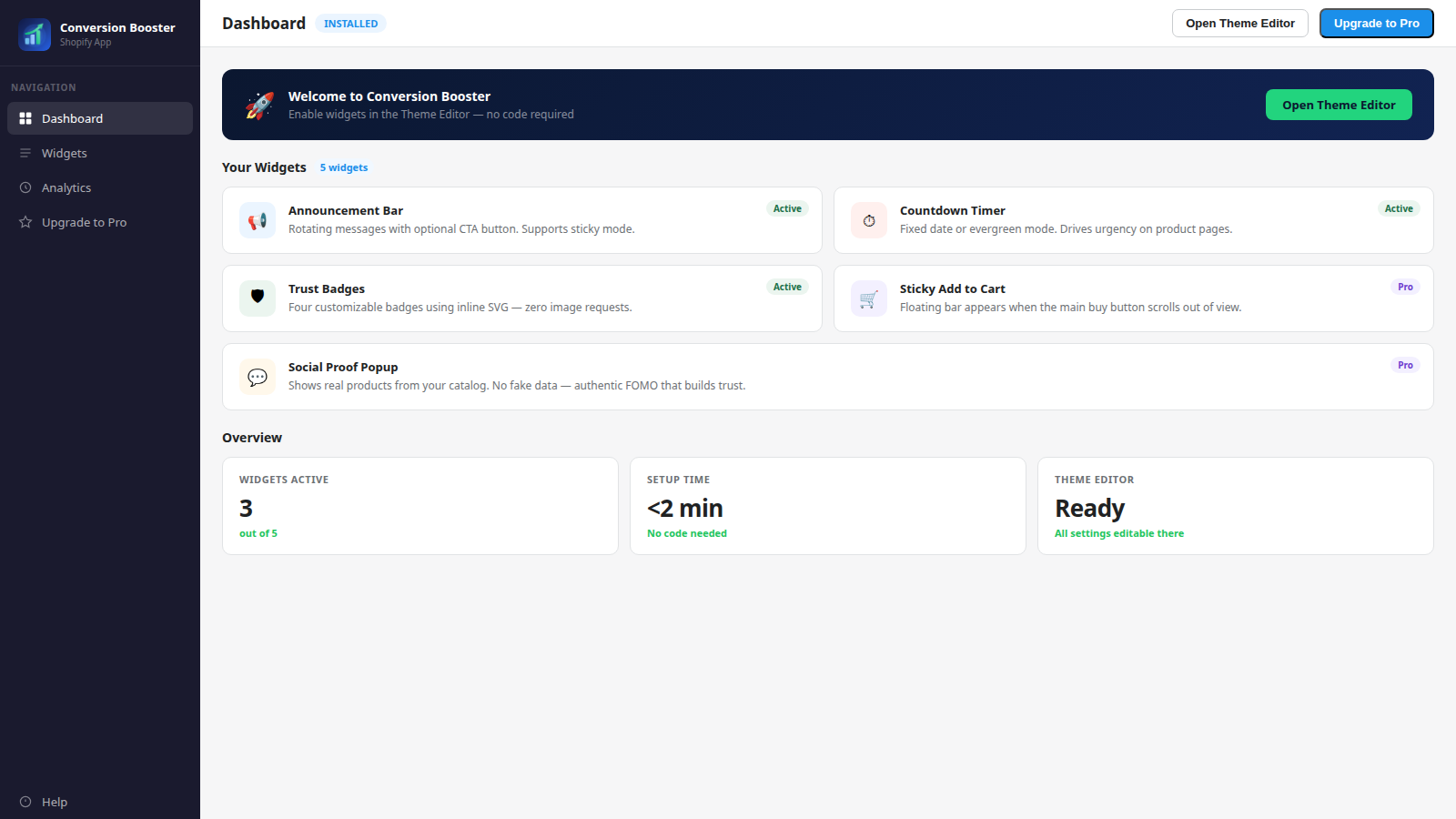Click the Active badge on Trust Badges
This screenshot has width=1456, height=819.
coord(787,287)
